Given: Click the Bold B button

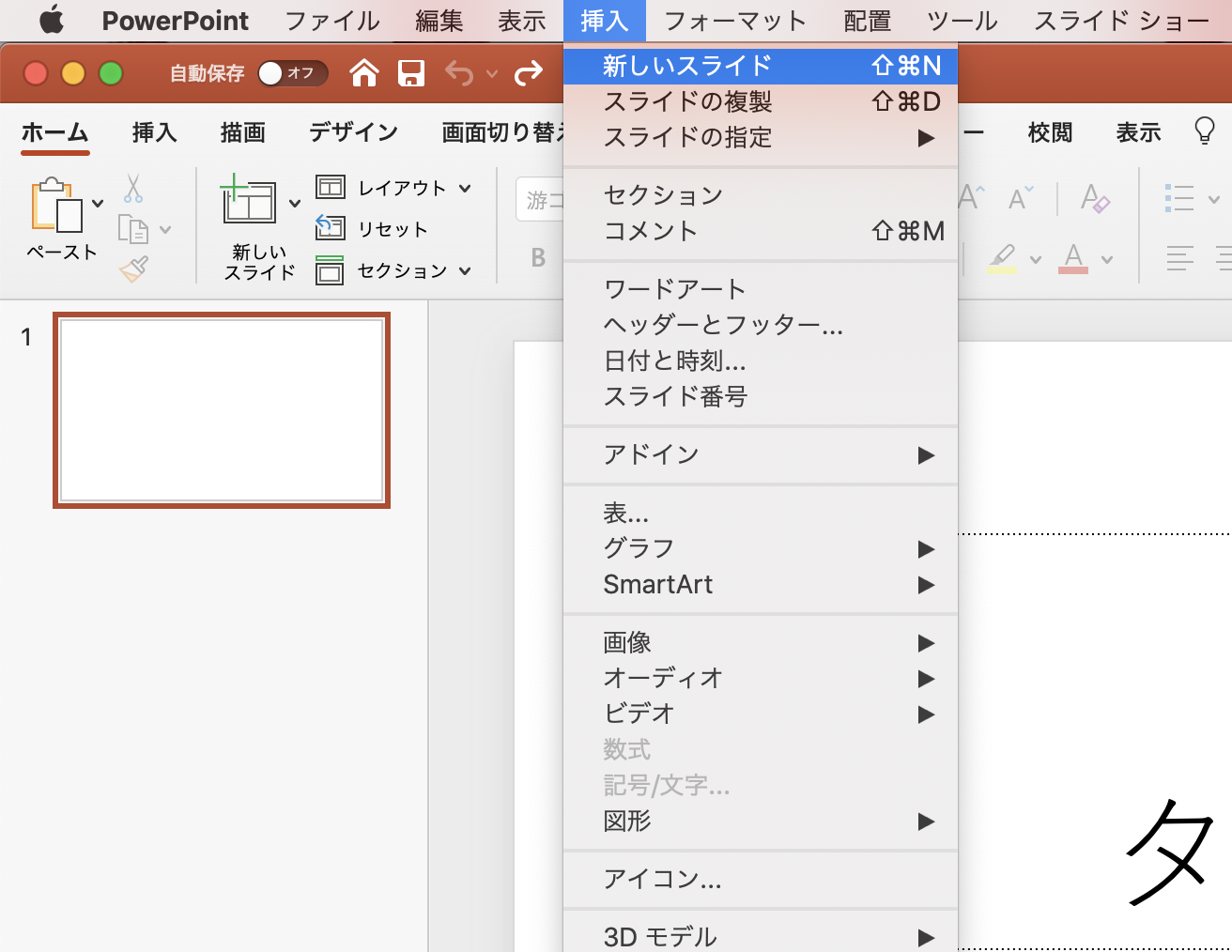Looking at the screenshot, I should (x=538, y=257).
